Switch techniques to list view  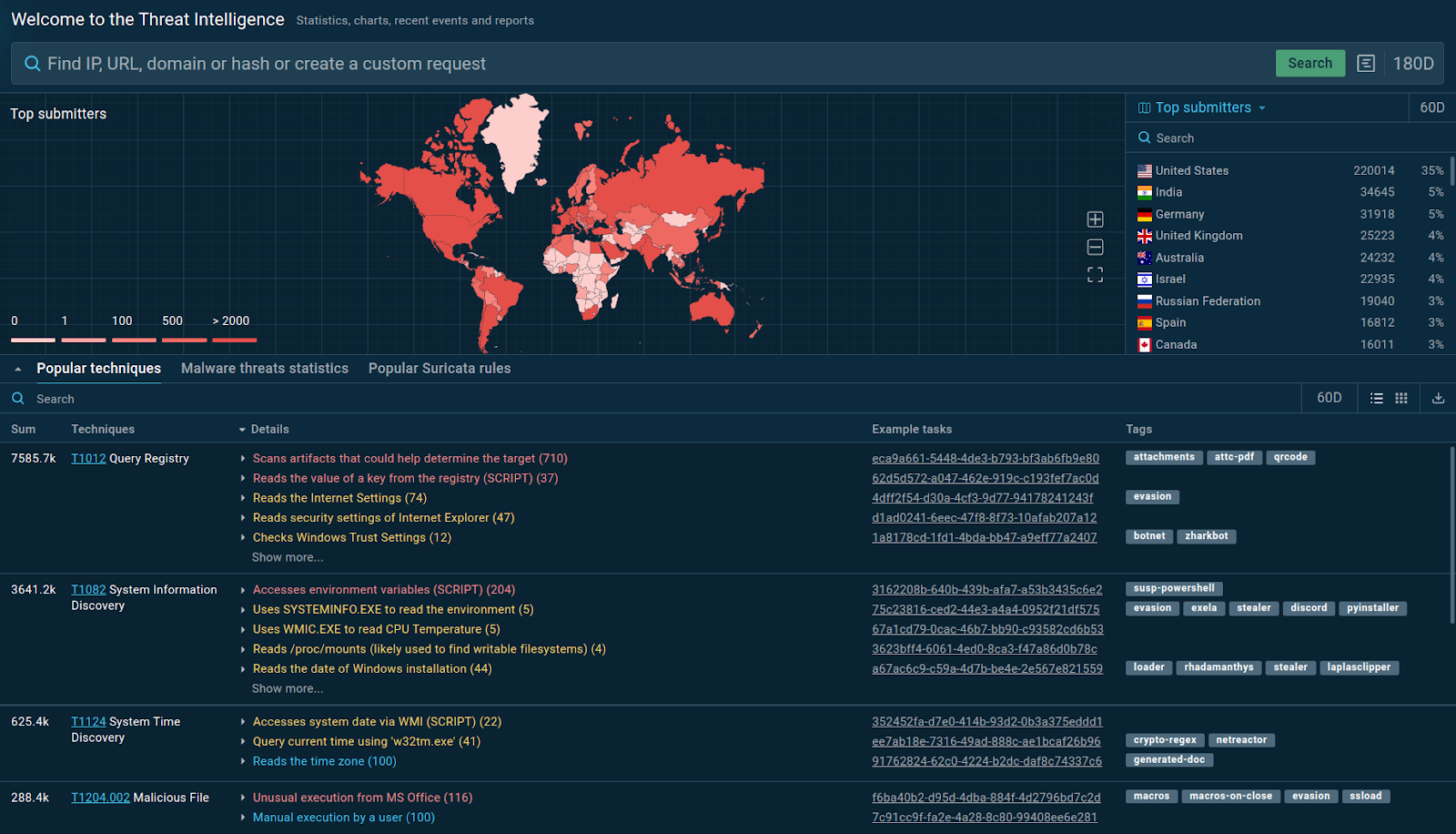(1377, 398)
